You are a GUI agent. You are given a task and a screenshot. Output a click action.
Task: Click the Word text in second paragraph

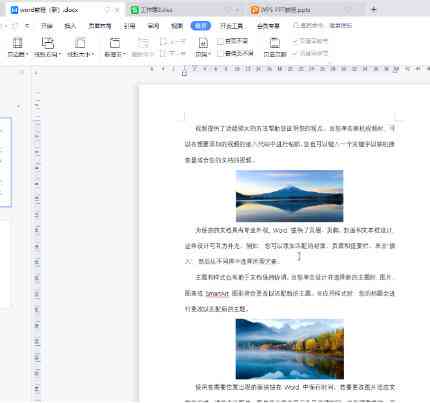pos(280,230)
